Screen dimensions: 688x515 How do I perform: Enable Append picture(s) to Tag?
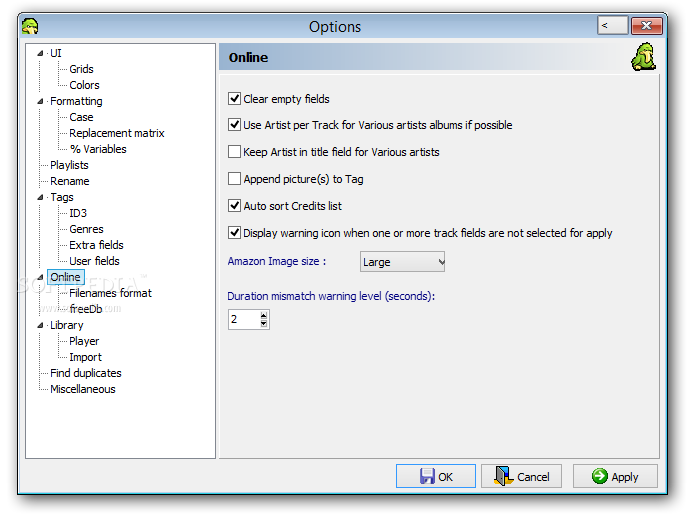tap(234, 179)
